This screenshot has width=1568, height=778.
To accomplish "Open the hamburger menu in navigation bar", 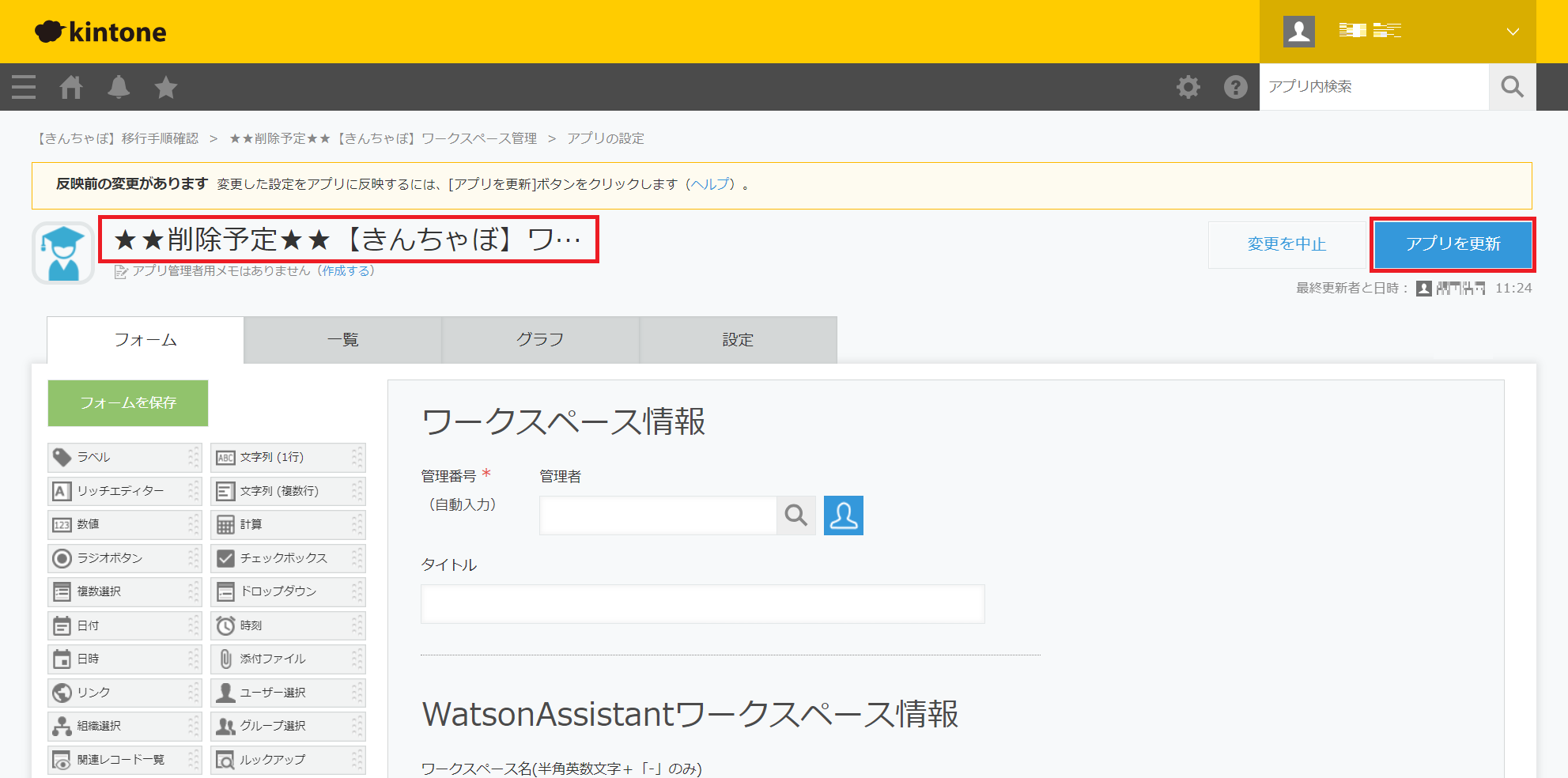I will point(24,87).
